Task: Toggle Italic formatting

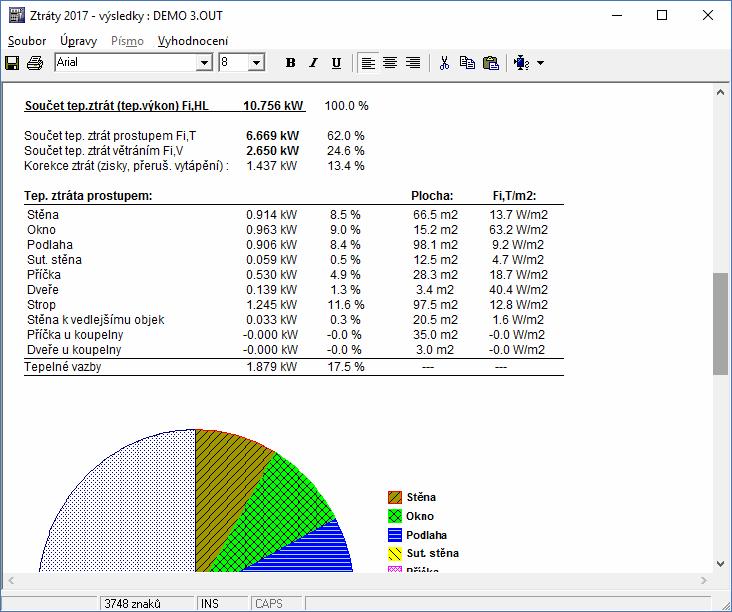Action: pos(313,63)
